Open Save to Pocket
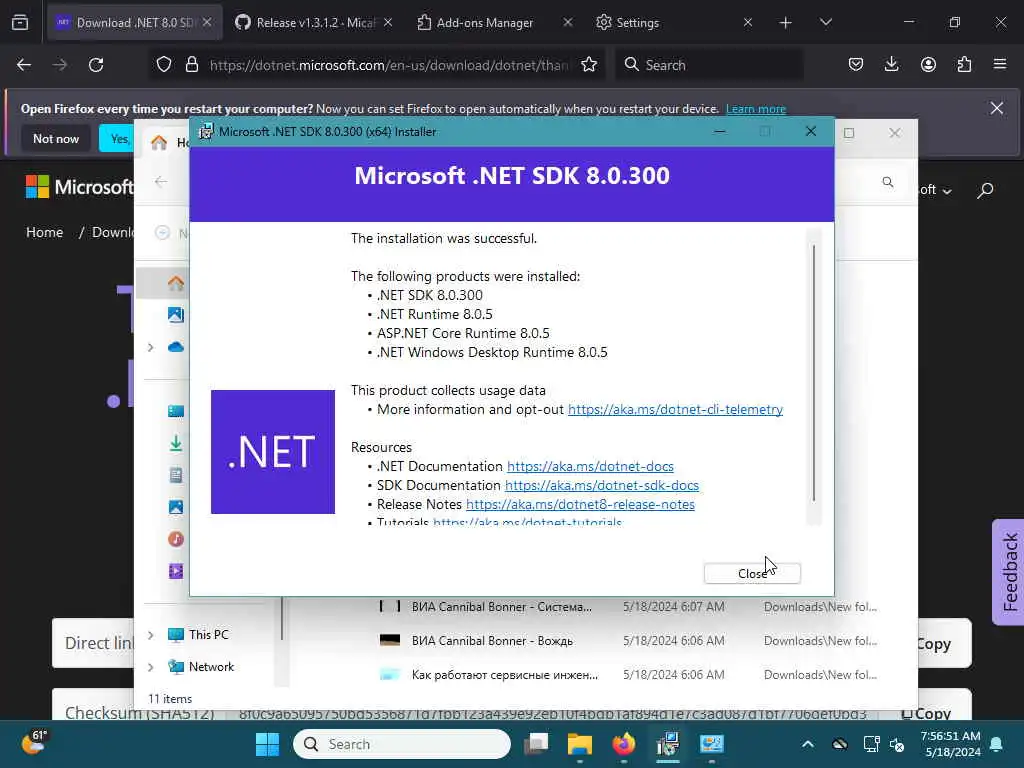 click(x=856, y=65)
